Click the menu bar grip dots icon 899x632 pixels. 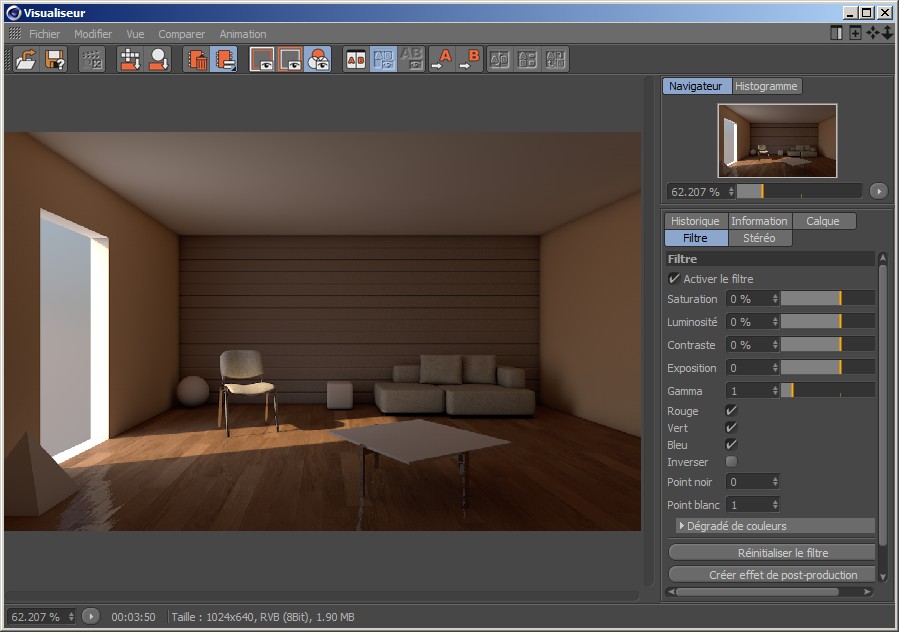(15, 33)
